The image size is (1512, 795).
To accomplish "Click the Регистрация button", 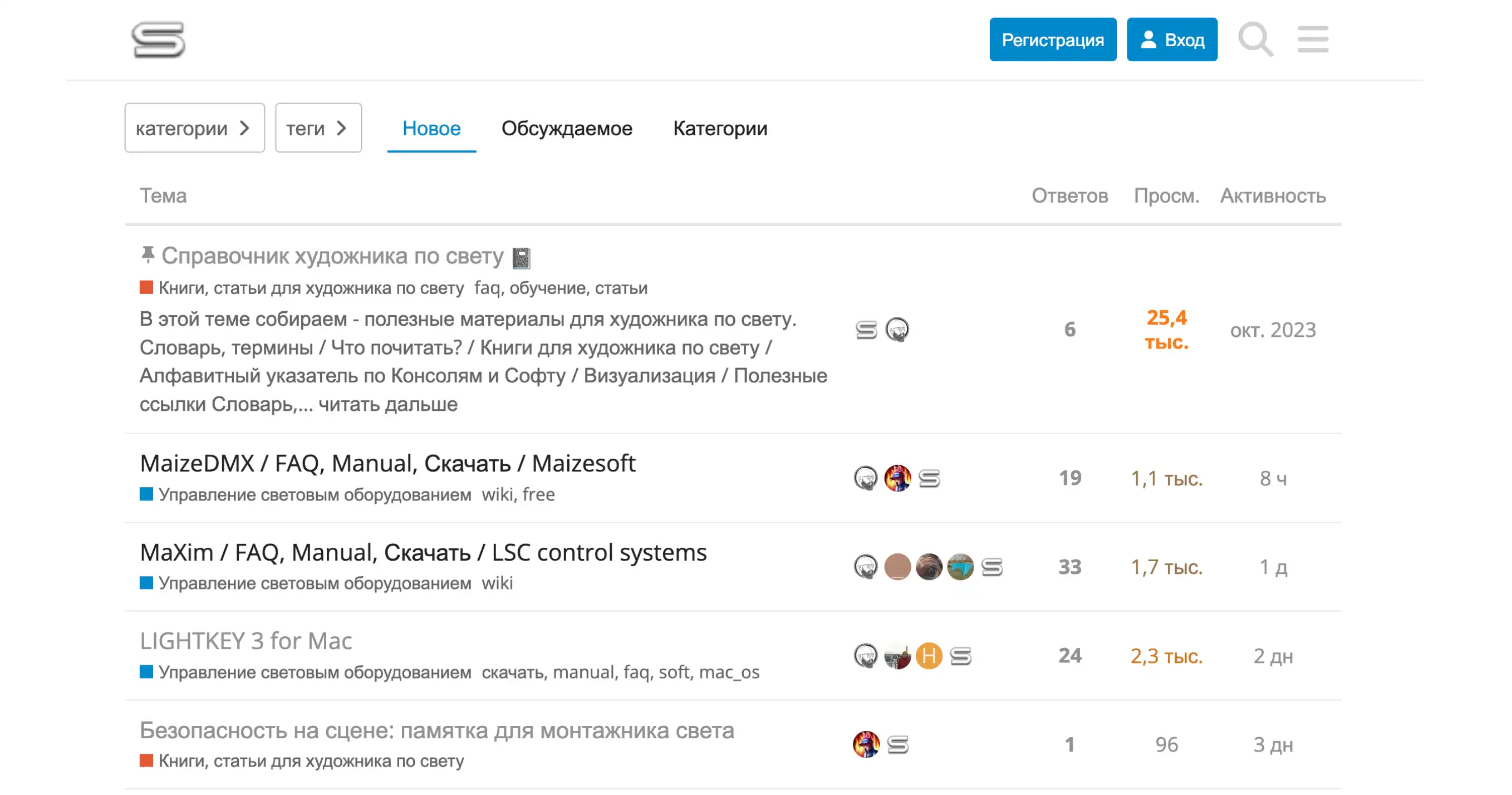I will 1052,40.
